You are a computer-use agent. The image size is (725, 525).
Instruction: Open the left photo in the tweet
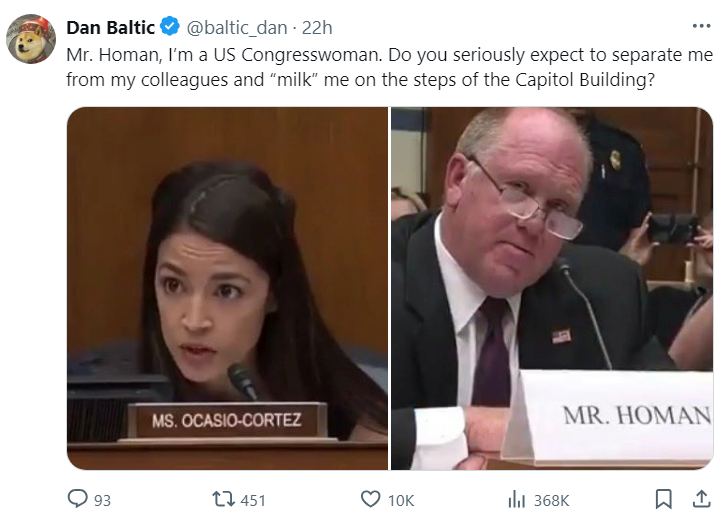tap(227, 288)
